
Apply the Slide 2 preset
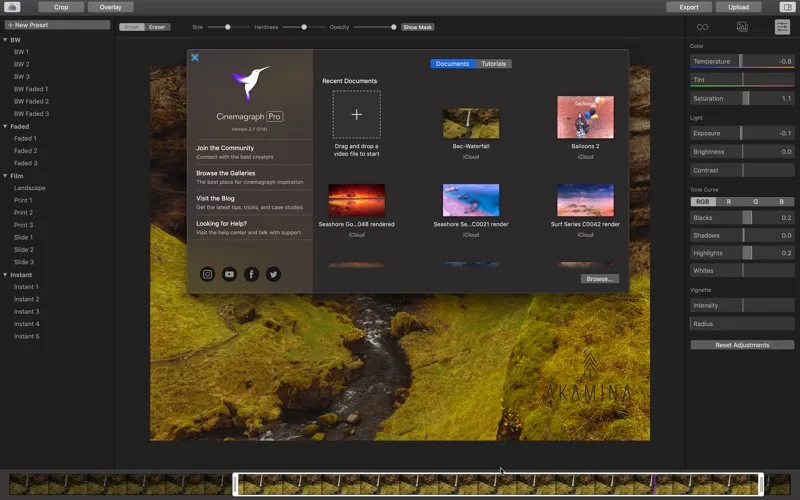tap(24, 250)
